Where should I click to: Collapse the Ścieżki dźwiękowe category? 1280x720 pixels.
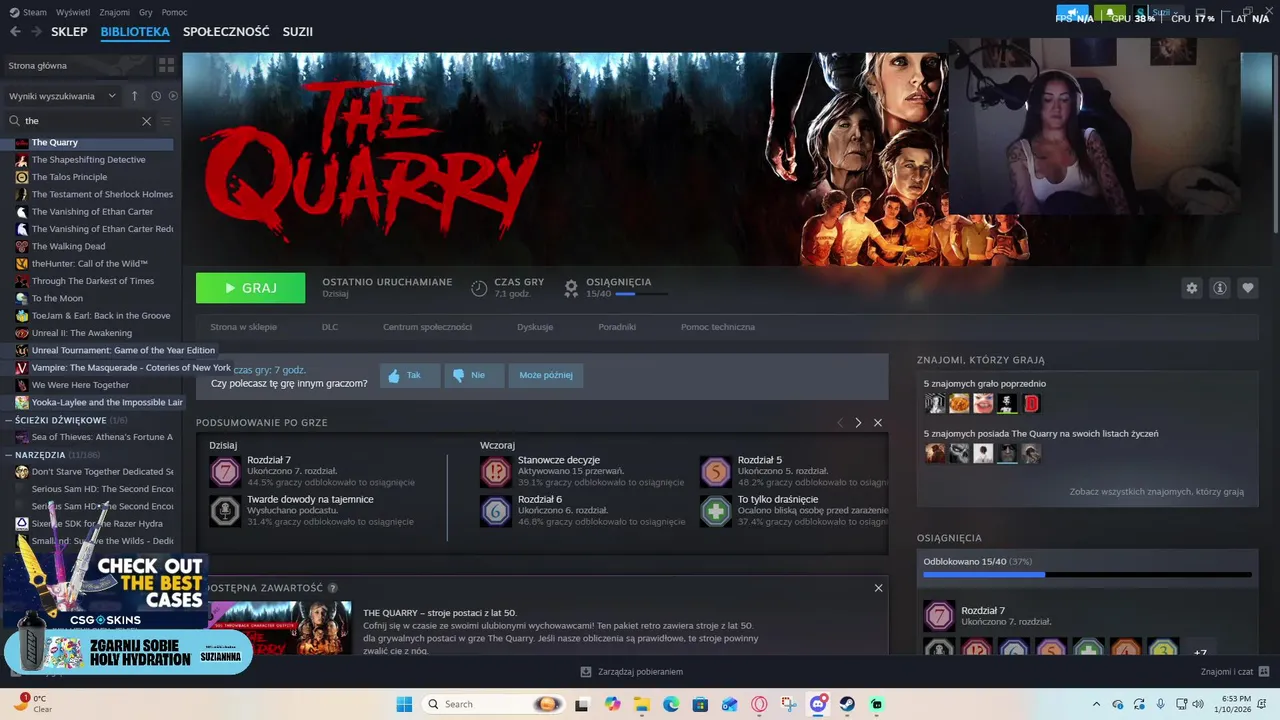click(9, 420)
